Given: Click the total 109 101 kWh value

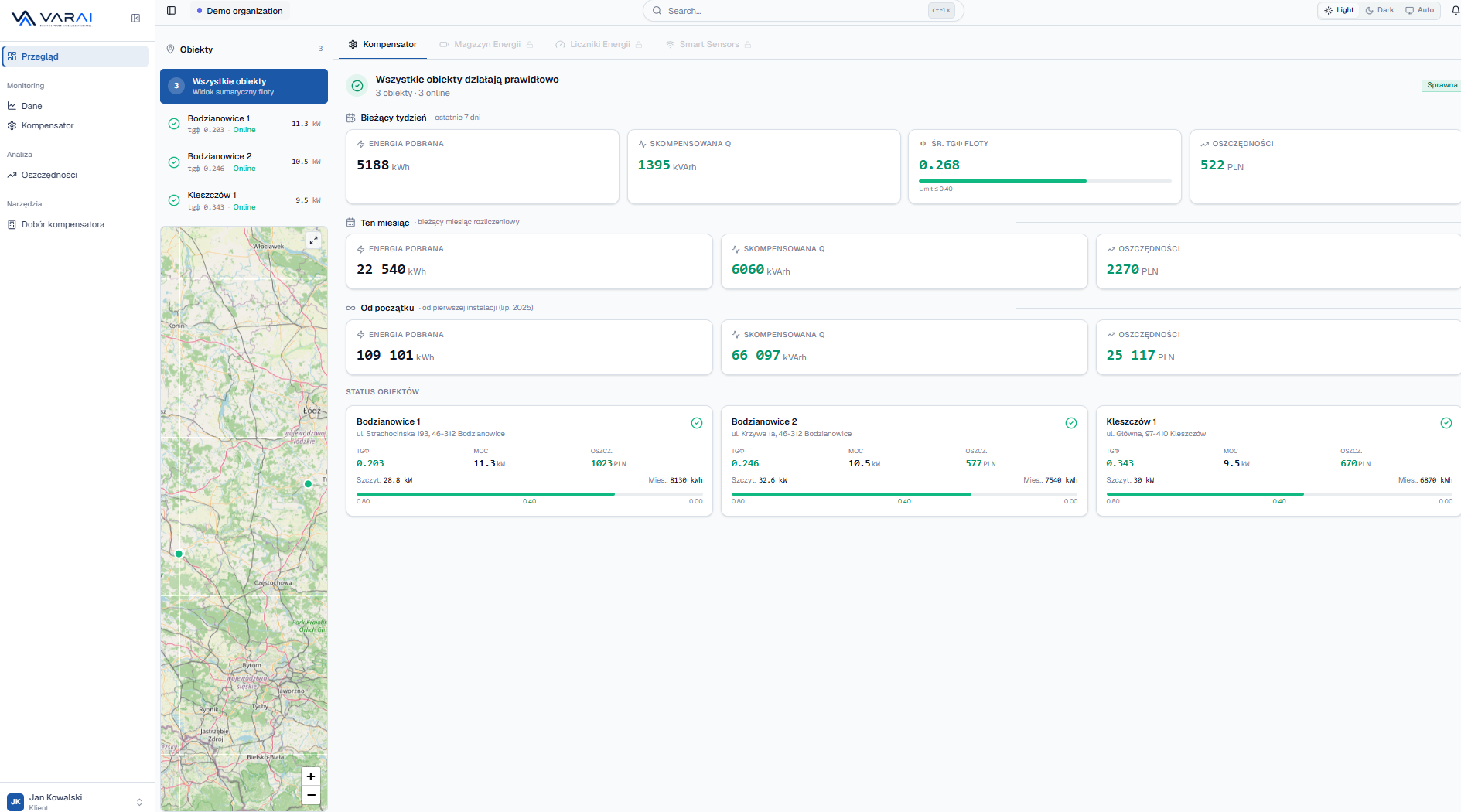Looking at the screenshot, I should coord(395,356).
